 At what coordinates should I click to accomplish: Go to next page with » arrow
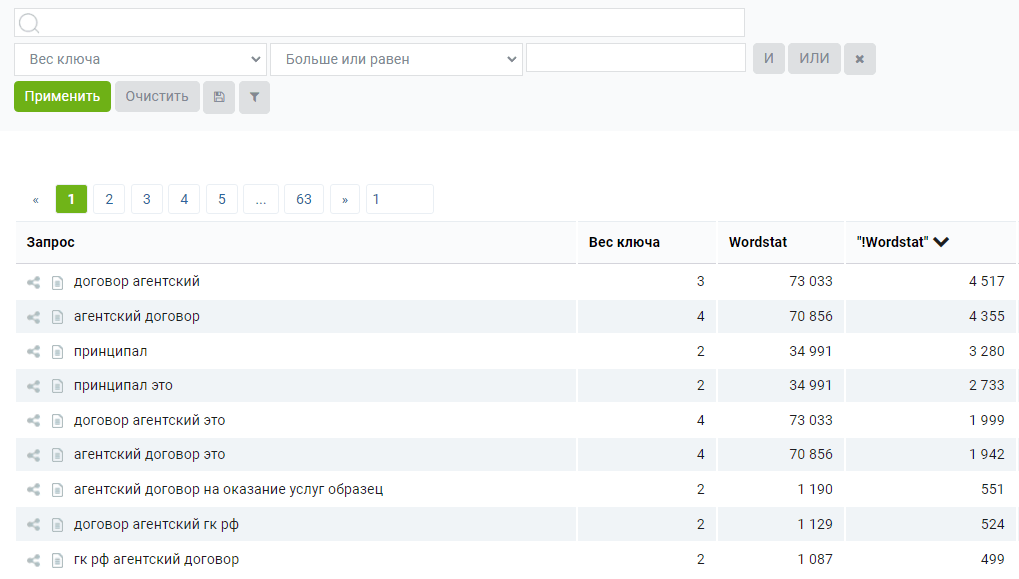click(x=345, y=199)
